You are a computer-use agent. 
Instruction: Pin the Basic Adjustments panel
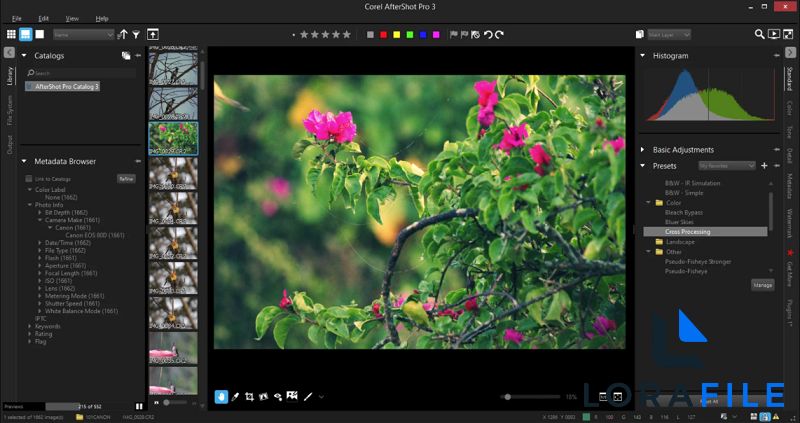[777, 150]
